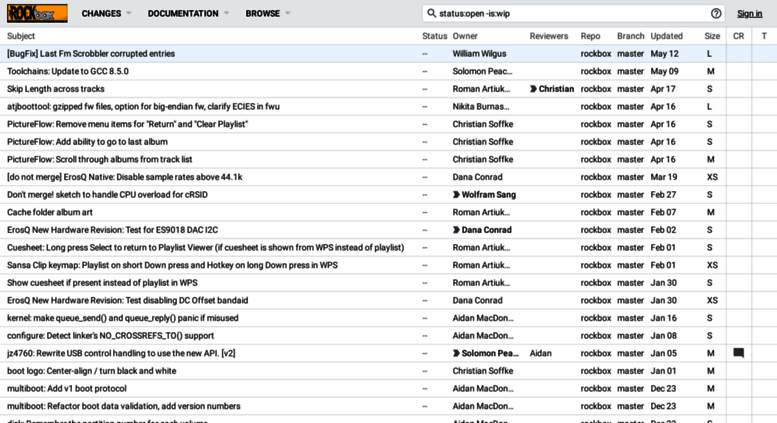
Task: Click the search magnifier icon
Action: pos(432,13)
